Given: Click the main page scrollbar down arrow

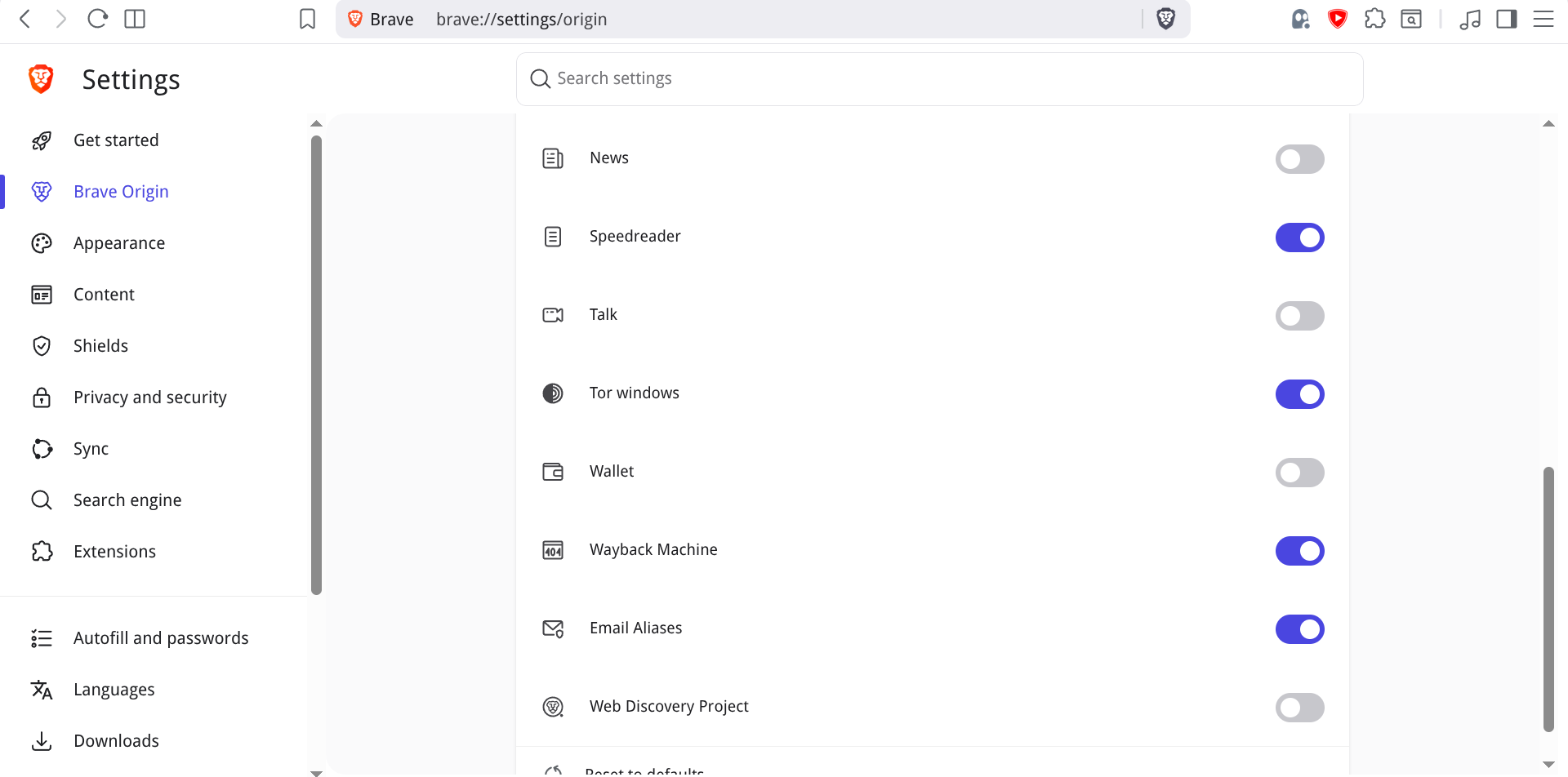Looking at the screenshot, I should click(x=1548, y=765).
